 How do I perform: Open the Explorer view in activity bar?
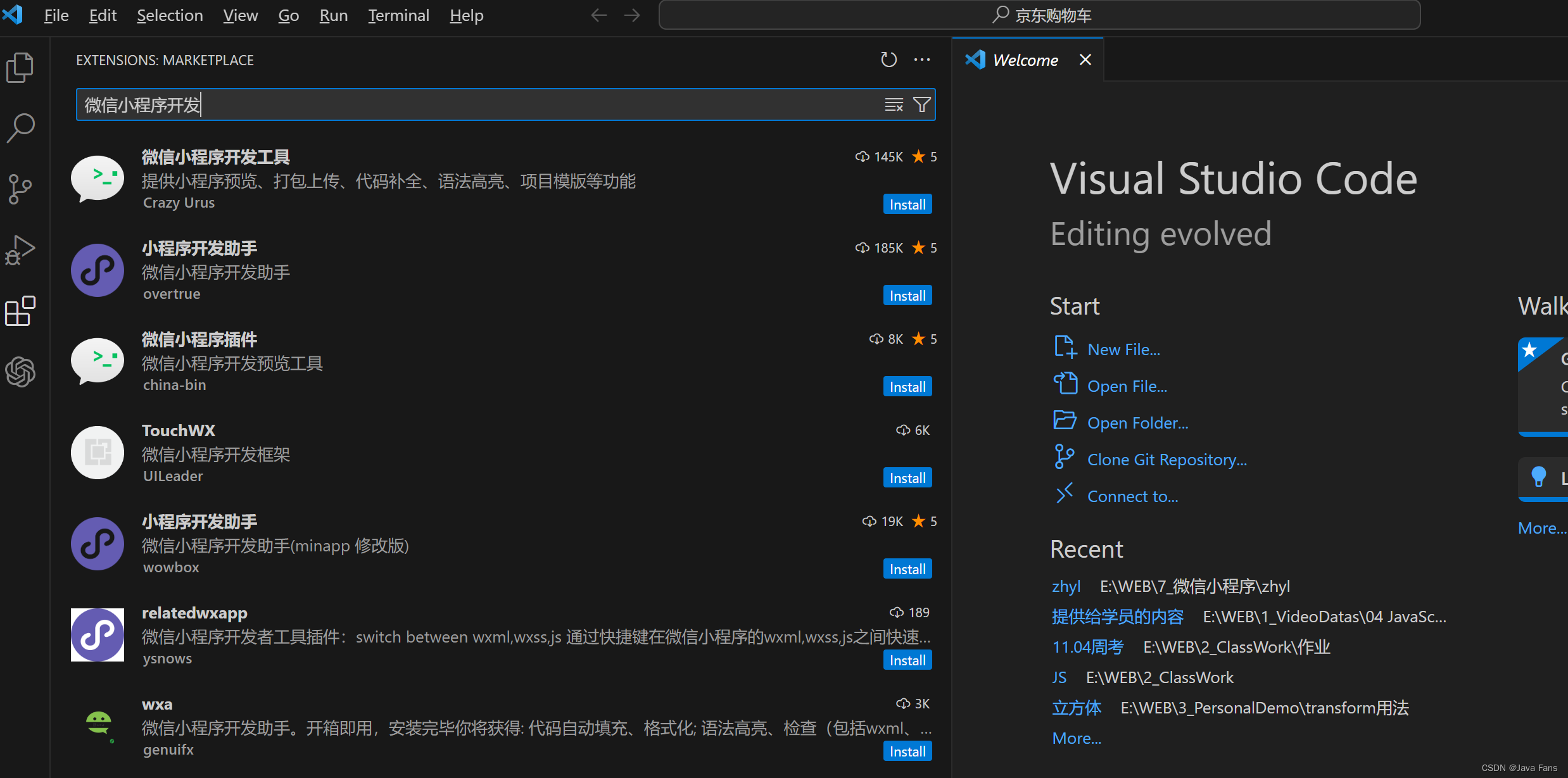point(20,67)
